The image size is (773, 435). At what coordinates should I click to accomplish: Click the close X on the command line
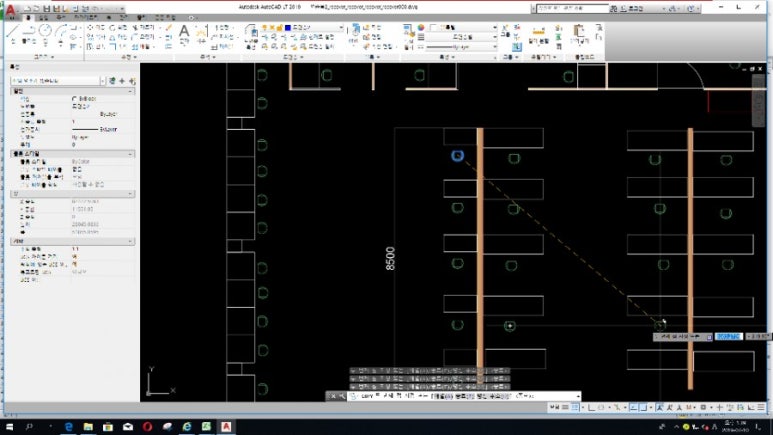[x=333, y=396]
